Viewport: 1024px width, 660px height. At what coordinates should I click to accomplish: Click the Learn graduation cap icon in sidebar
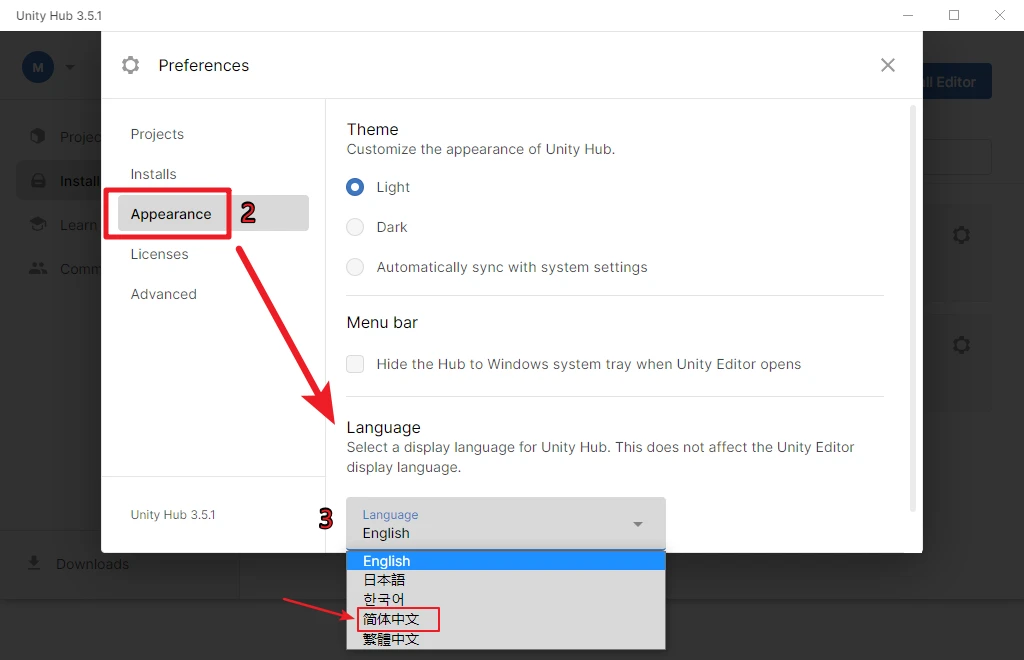tap(39, 224)
